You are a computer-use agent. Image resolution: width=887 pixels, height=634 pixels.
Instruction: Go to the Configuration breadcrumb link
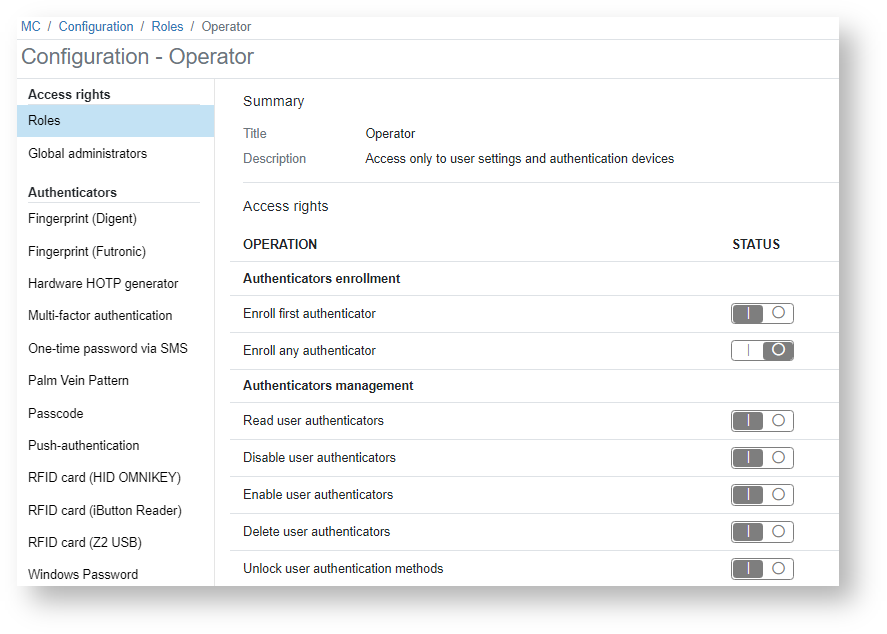click(x=96, y=27)
